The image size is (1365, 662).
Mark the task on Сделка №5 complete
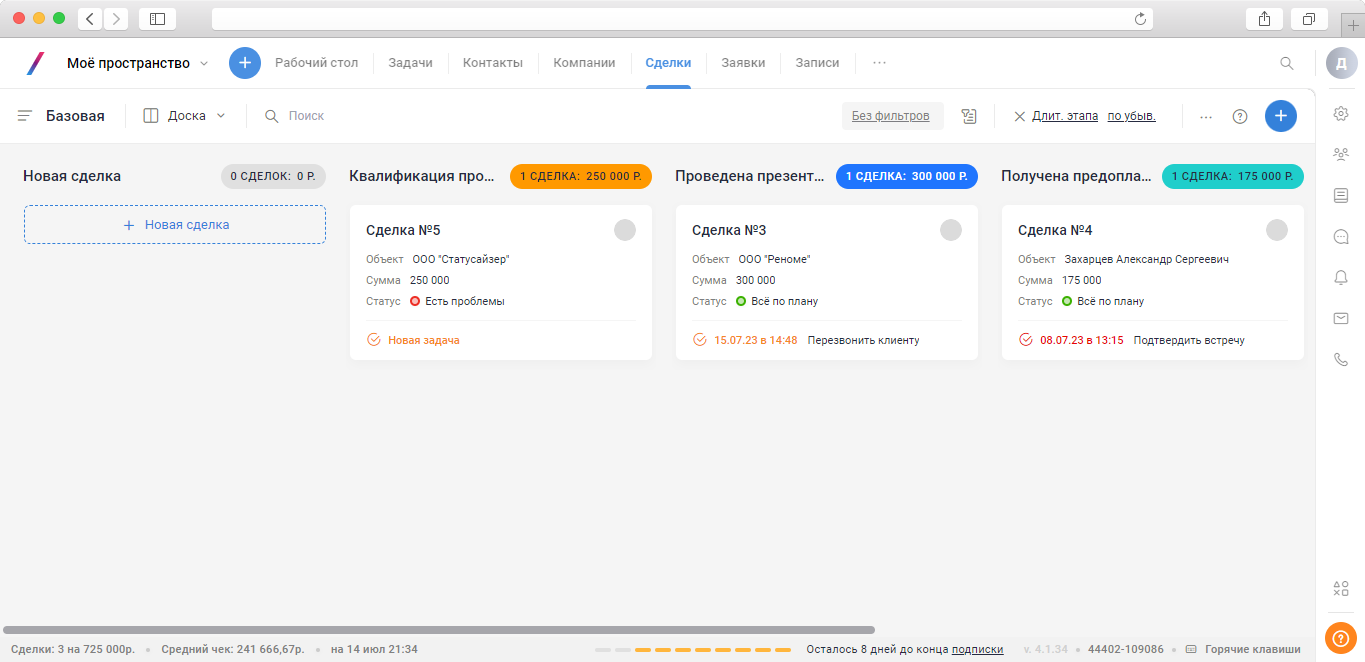coord(374,340)
